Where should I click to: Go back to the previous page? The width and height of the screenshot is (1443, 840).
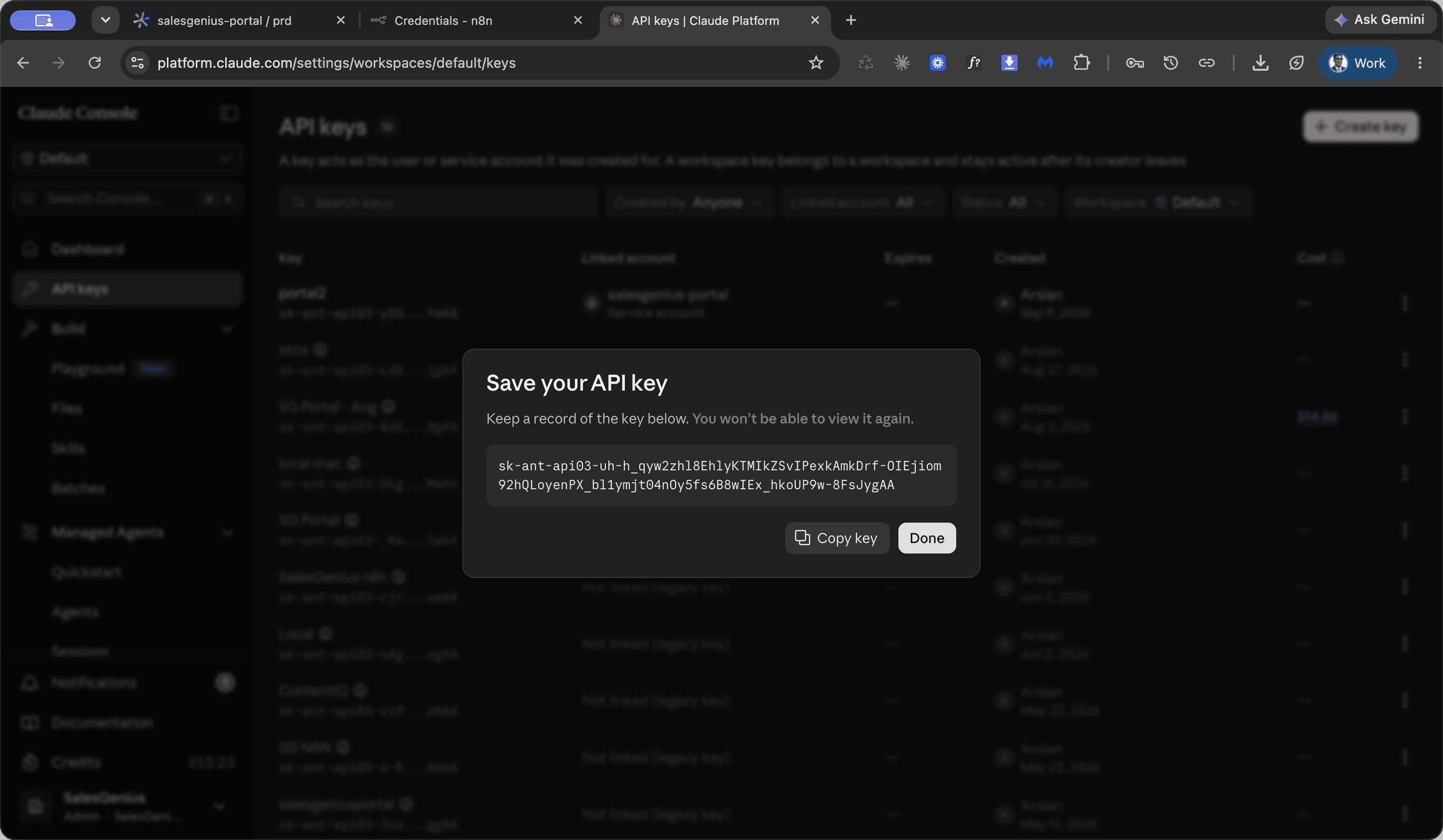[23, 62]
